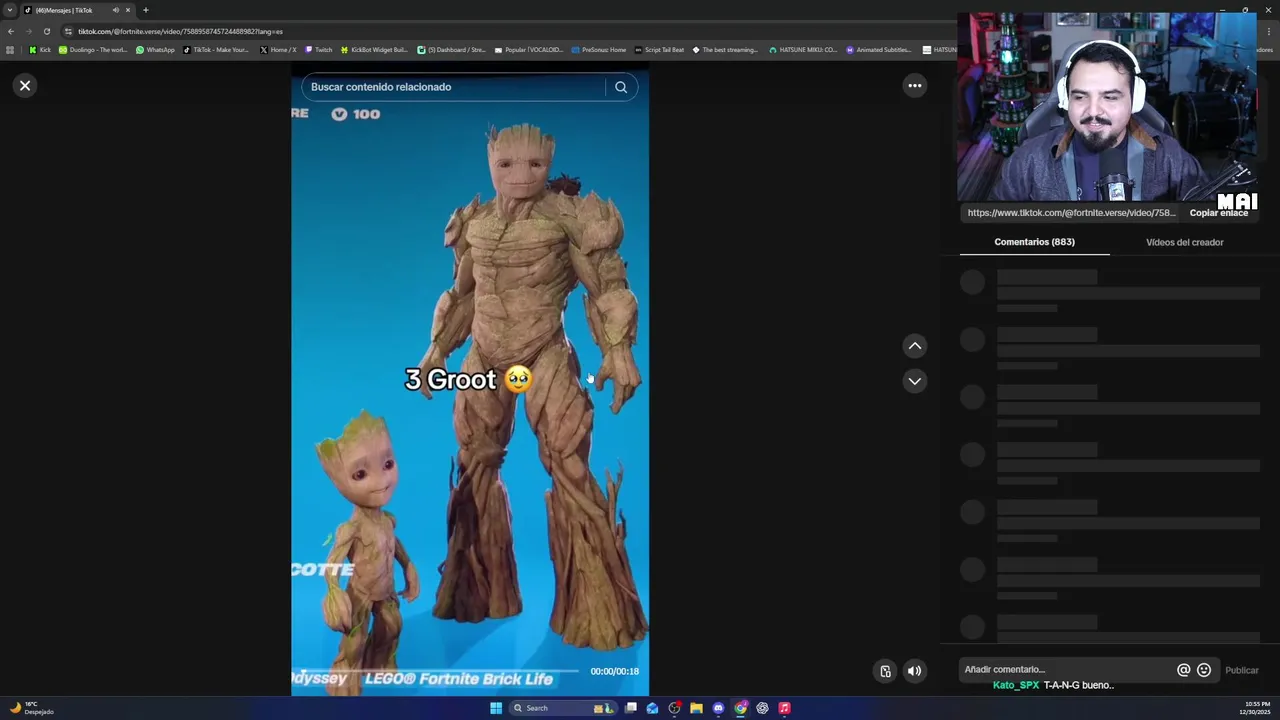This screenshot has height=720, width=1280.
Task: Open Apple Music from the taskbar
Action: coord(784,708)
